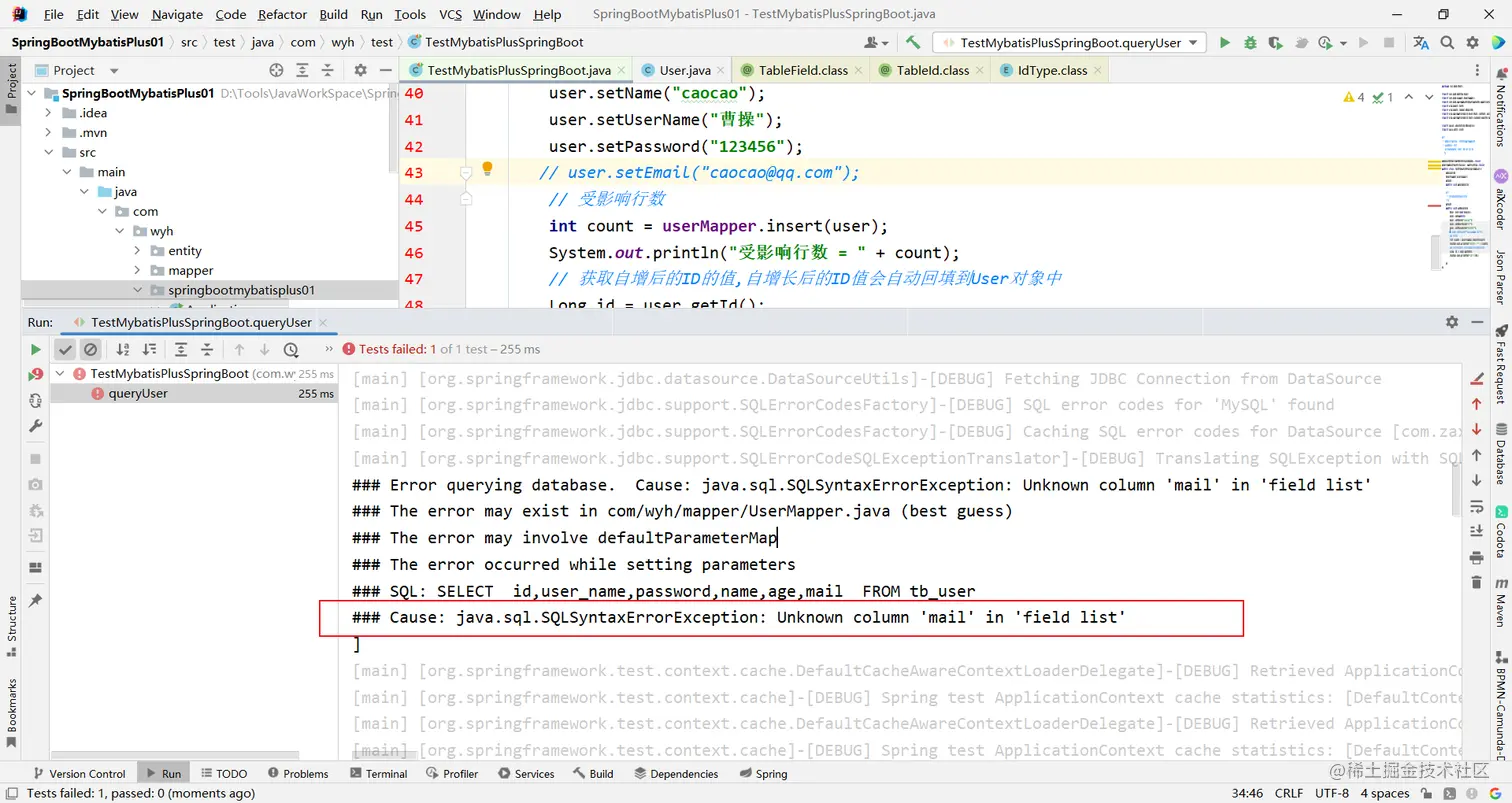Screen dimensions: 1512x803
Task: Hide the Project panel with the minus icon
Action: (x=385, y=70)
